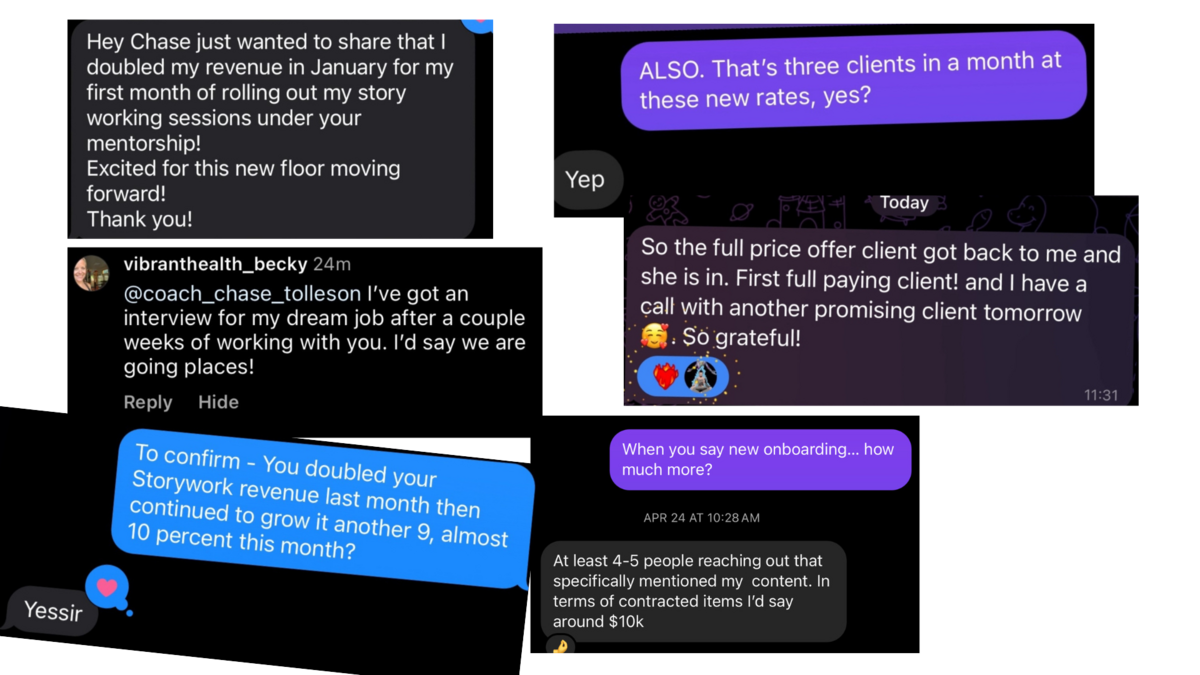Select the Yep reply bubble
The height and width of the screenshot is (675, 1200).
(586, 180)
